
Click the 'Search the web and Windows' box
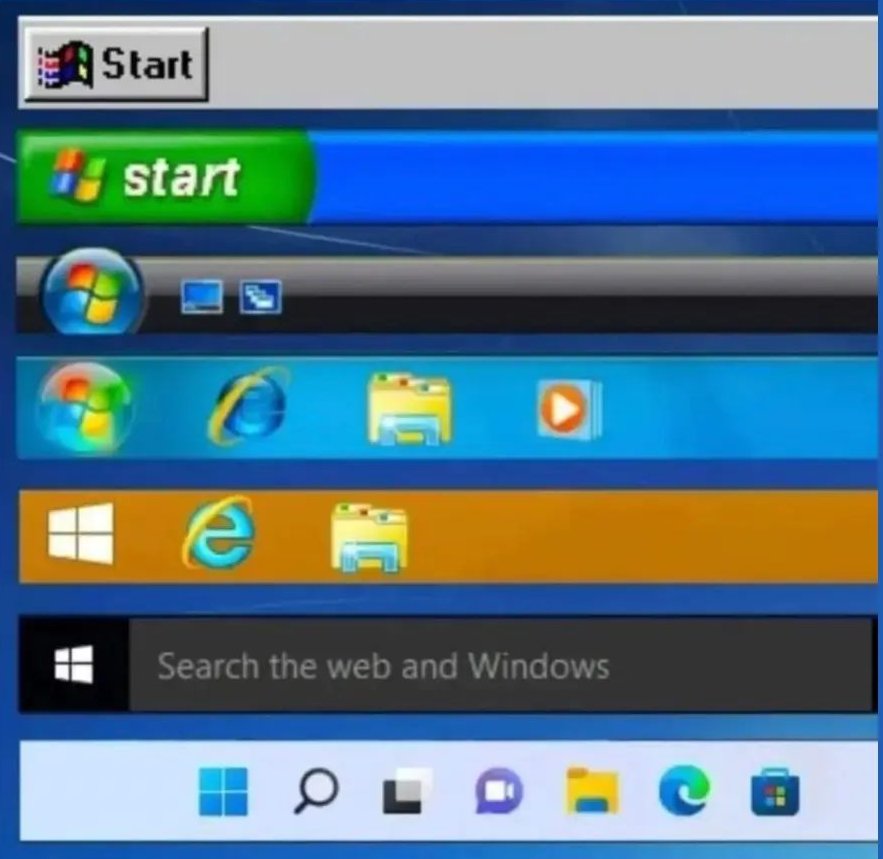(x=500, y=665)
